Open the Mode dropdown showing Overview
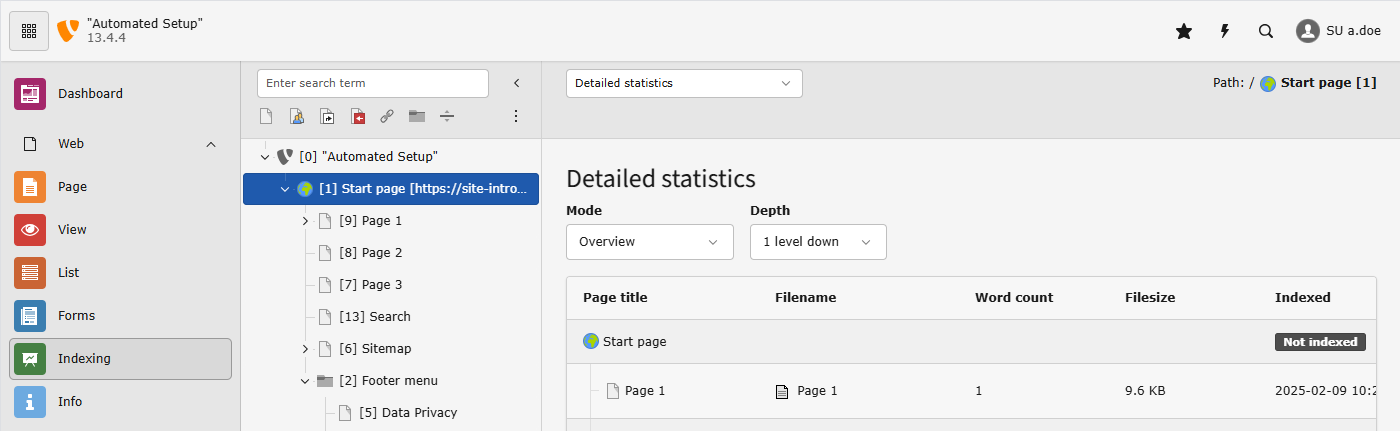 tap(649, 242)
